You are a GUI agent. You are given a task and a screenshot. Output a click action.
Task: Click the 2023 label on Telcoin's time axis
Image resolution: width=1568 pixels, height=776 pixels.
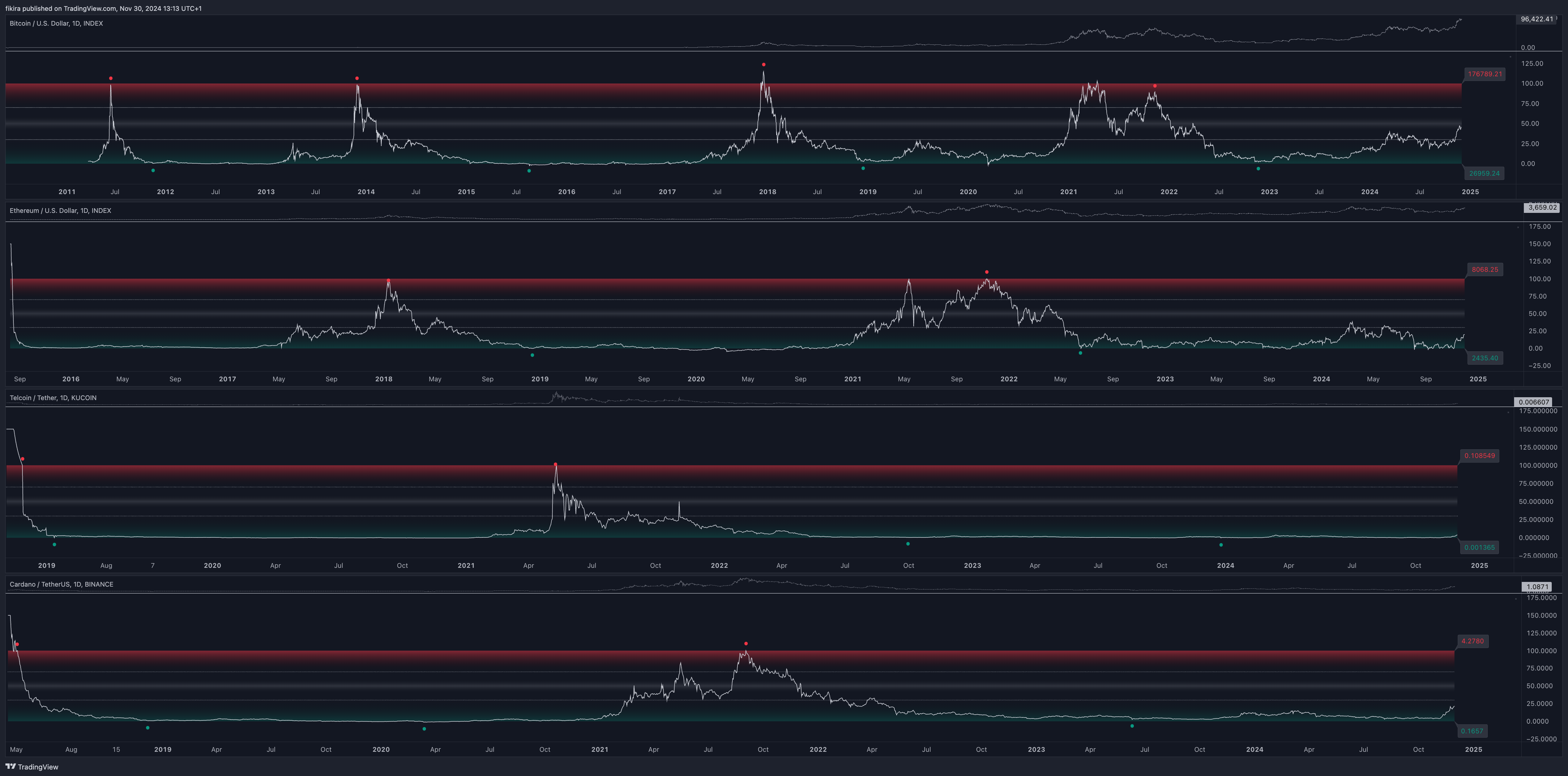coord(972,565)
